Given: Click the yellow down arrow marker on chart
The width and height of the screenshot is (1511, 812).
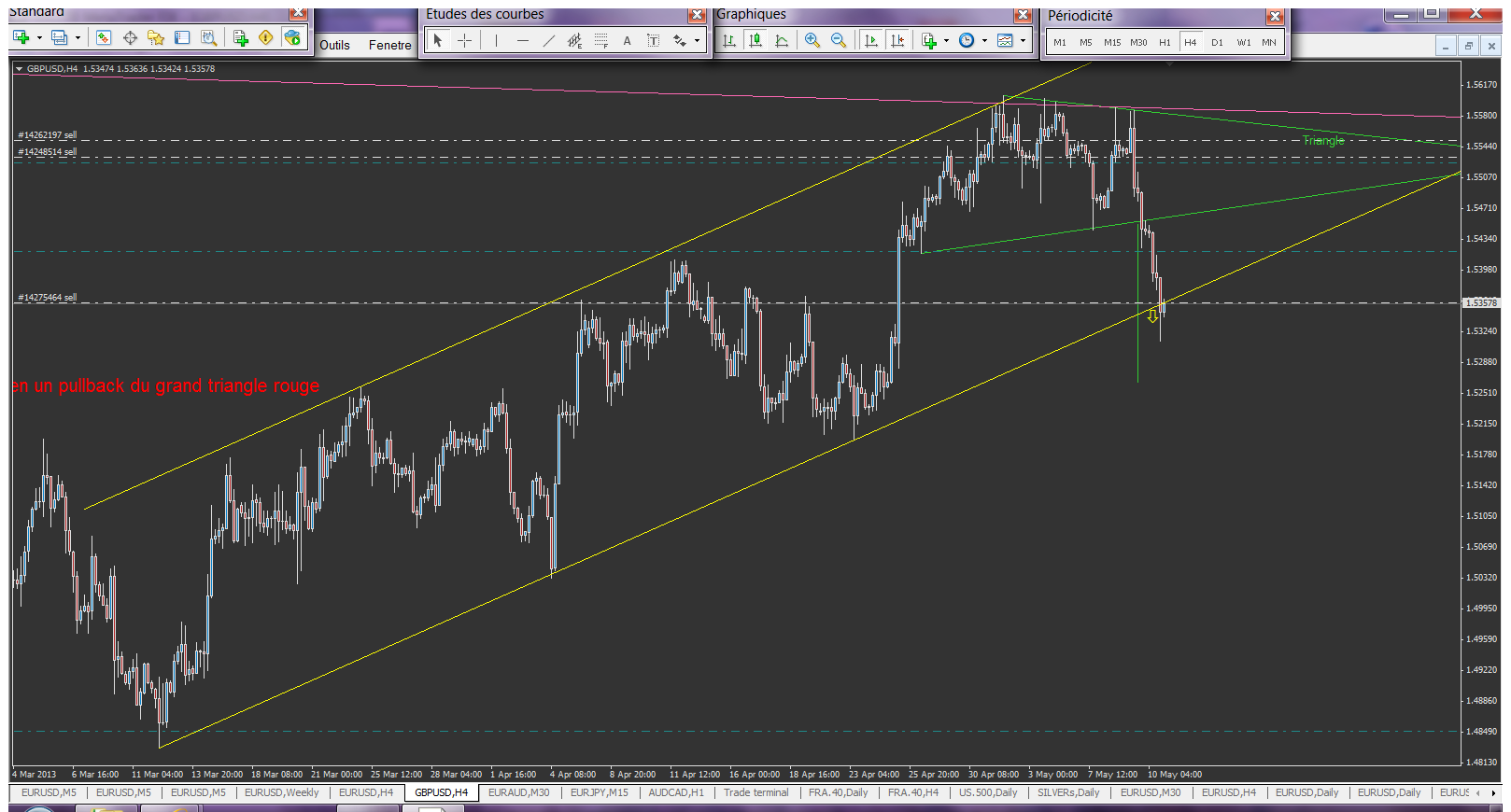Looking at the screenshot, I should [1152, 316].
